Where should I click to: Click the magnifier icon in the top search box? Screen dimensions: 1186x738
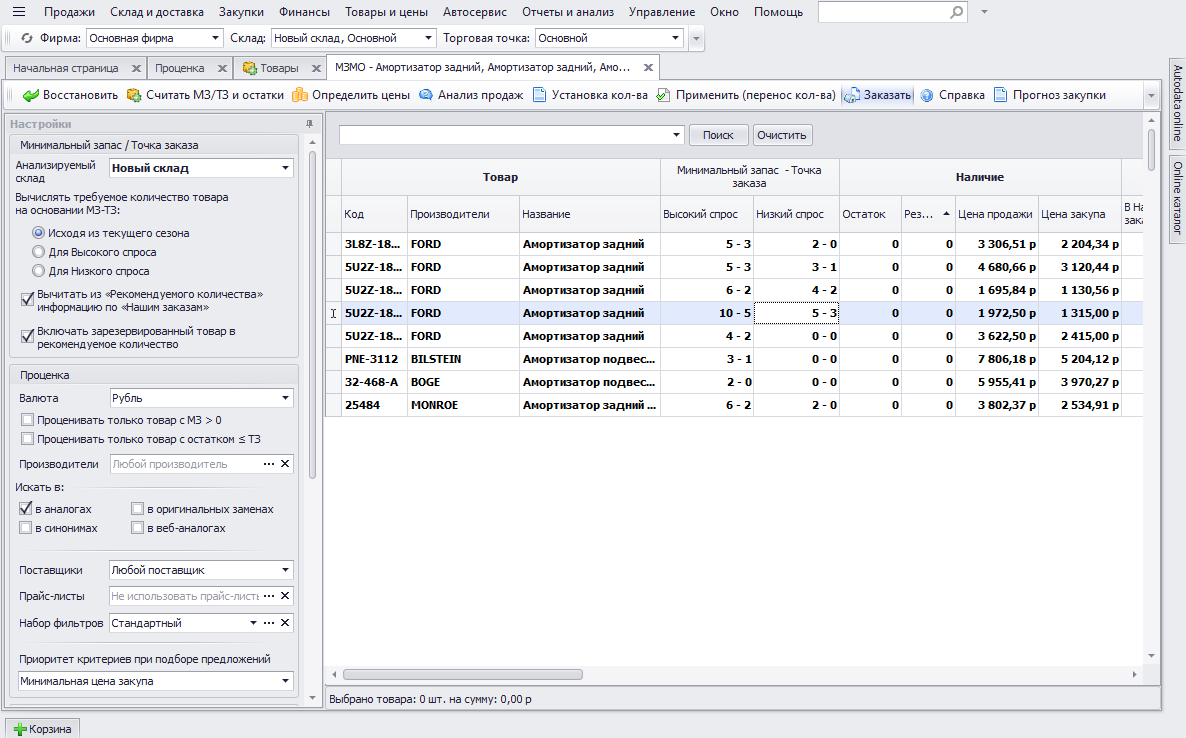(957, 12)
